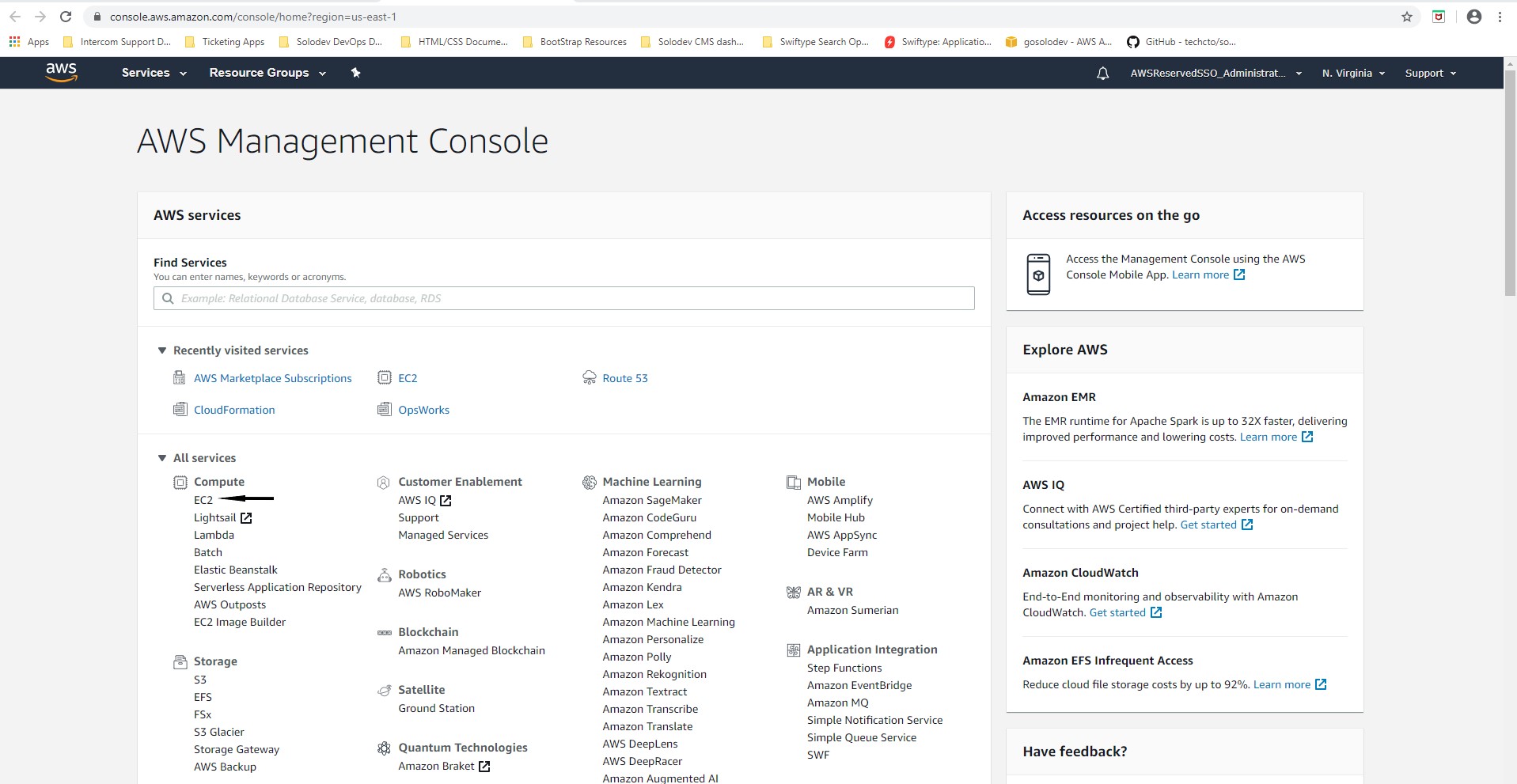Image resolution: width=1517 pixels, height=784 pixels.
Task: Open Lambda under Compute
Action: pyautogui.click(x=214, y=535)
